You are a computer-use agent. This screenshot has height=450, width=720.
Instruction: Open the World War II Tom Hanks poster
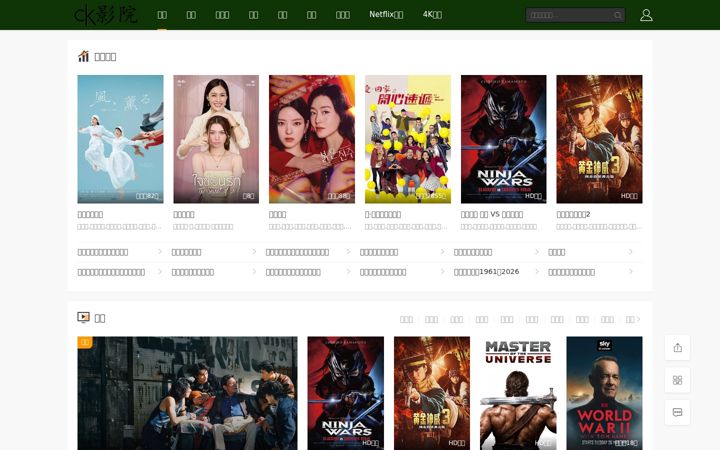point(604,393)
